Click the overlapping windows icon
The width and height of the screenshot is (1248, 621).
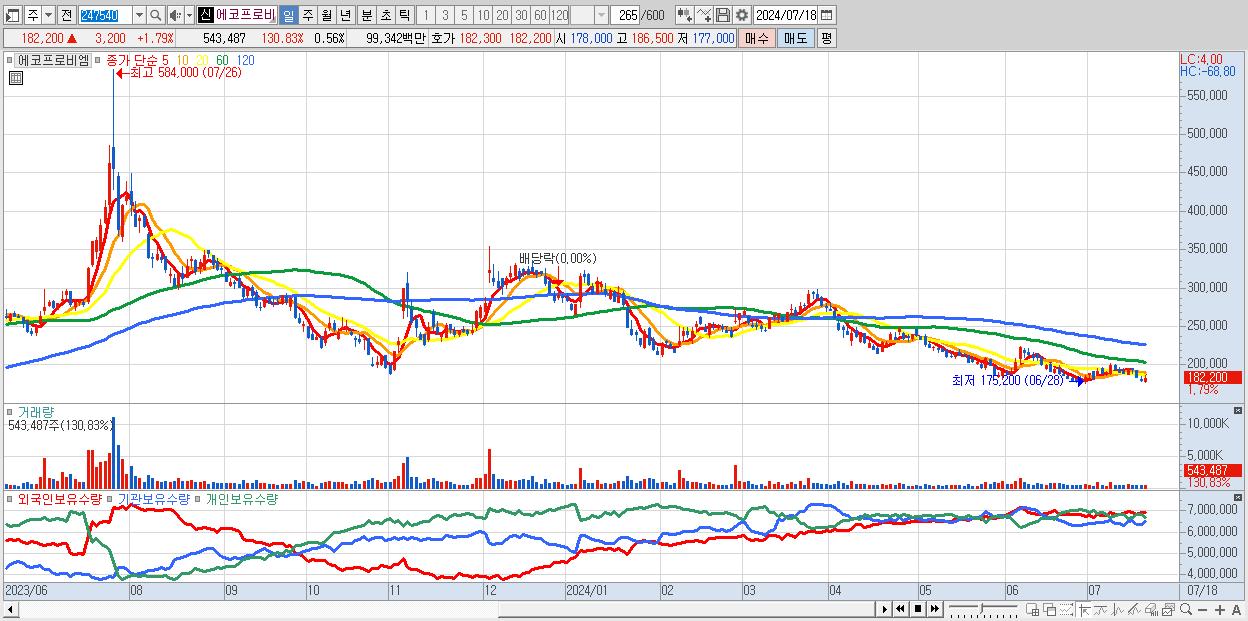click(x=1050, y=609)
